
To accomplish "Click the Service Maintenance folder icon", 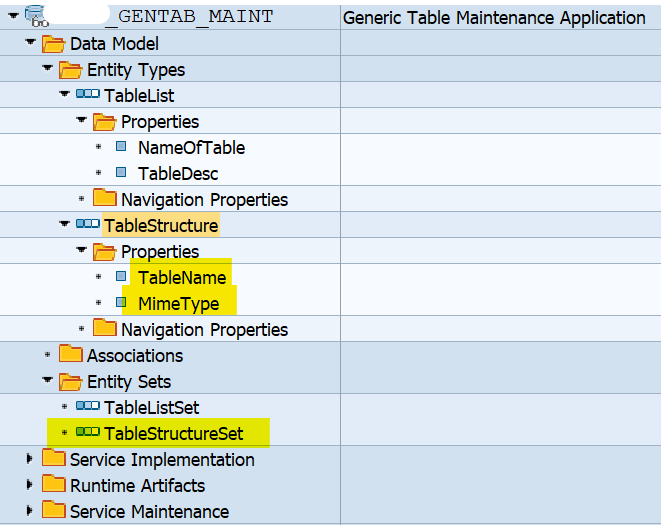I will pyautogui.click(x=54, y=509).
